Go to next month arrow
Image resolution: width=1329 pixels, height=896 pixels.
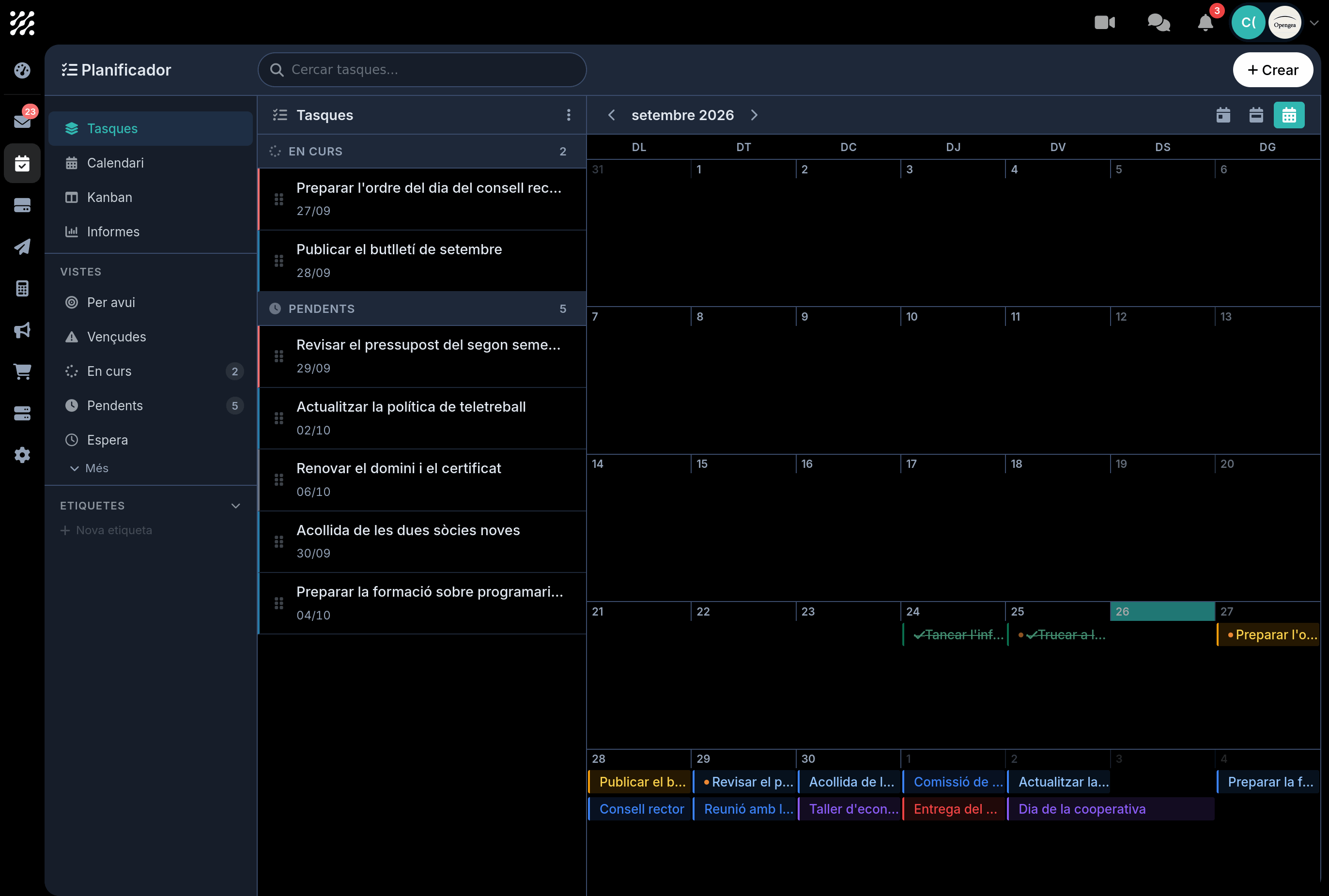pyautogui.click(x=754, y=115)
